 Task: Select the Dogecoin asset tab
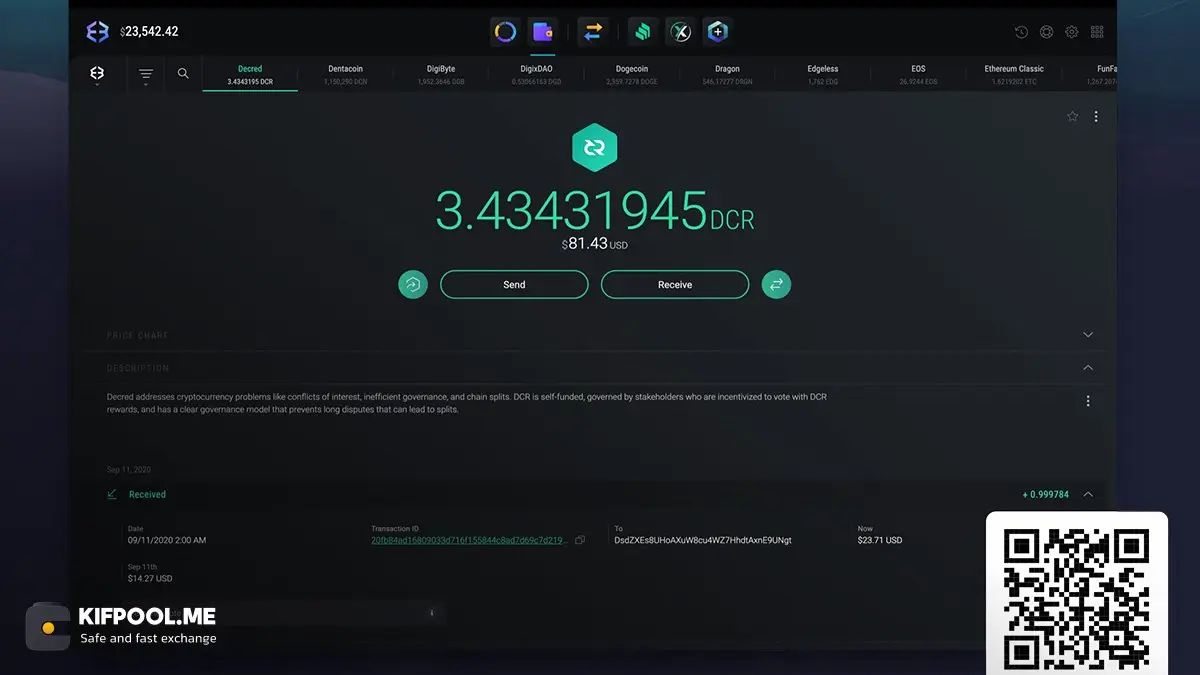pyautogui.click(x=632, y=74)
